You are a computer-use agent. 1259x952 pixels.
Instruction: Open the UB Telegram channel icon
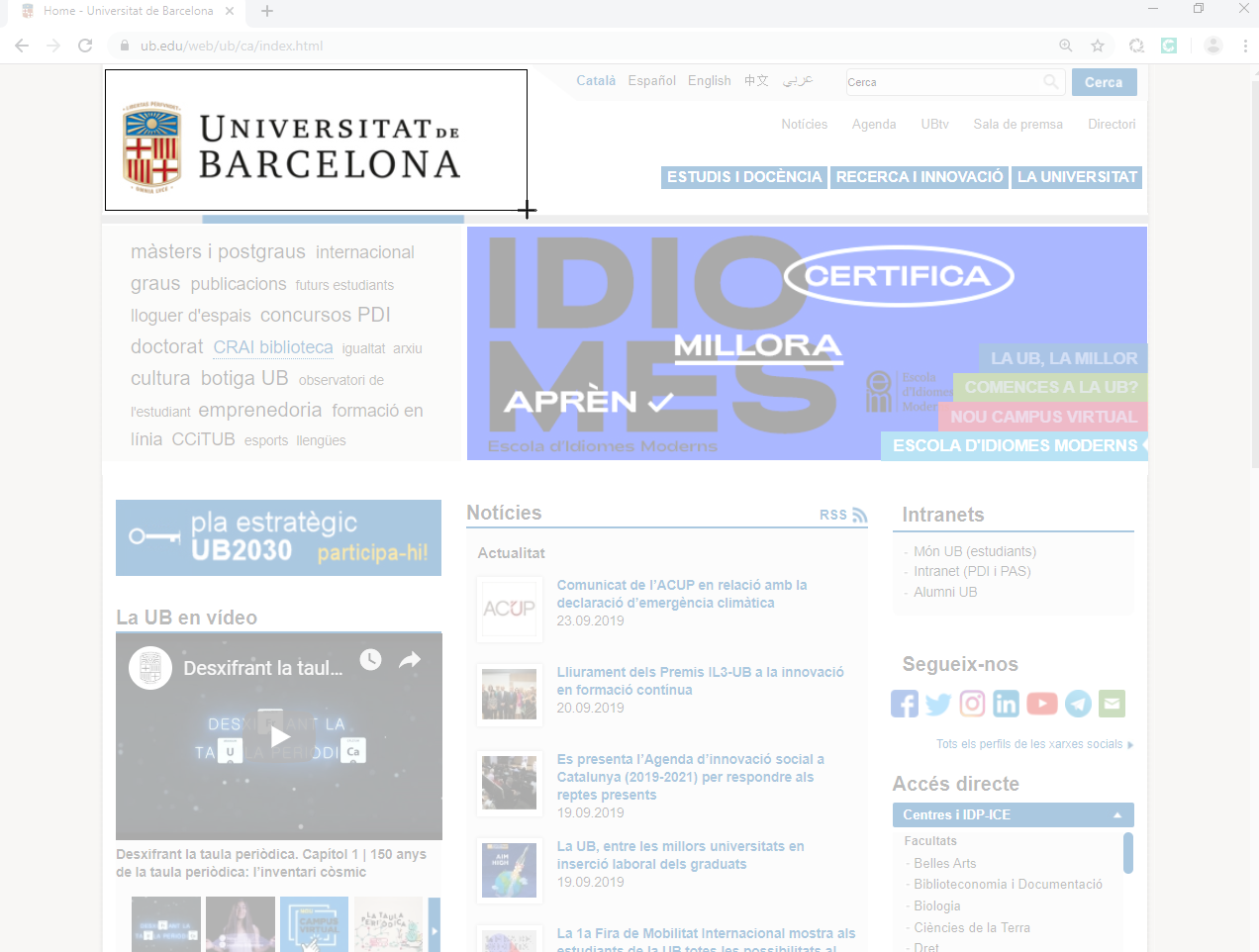point(1078,704)
